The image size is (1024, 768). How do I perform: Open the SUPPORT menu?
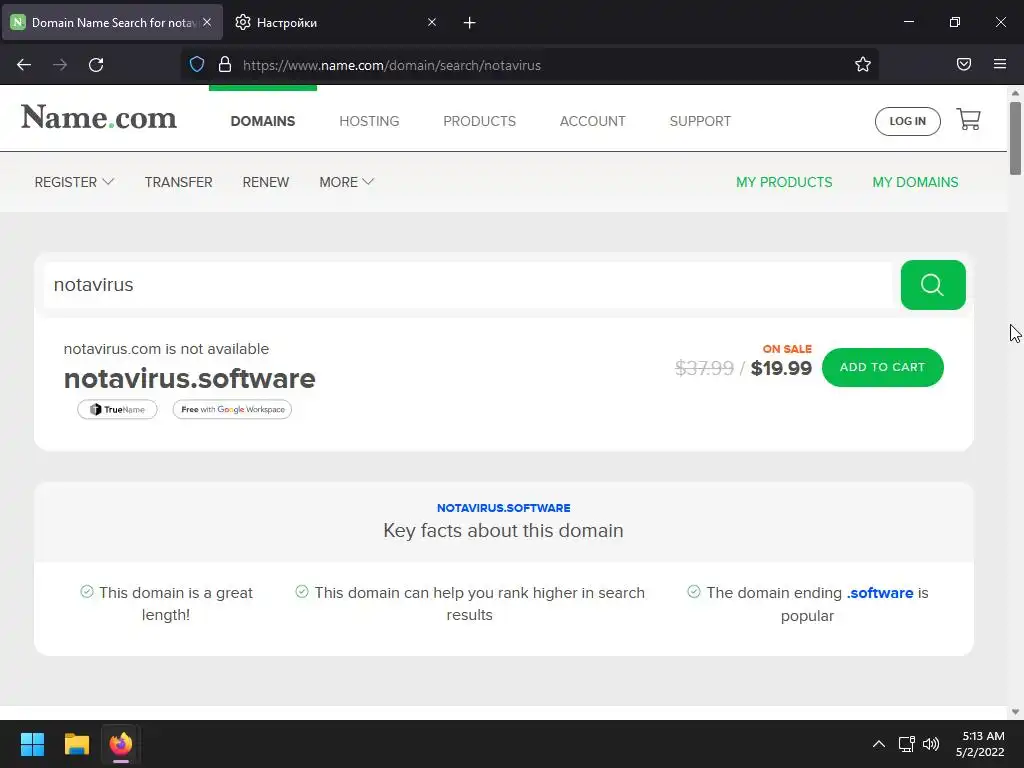coord(700,121)
